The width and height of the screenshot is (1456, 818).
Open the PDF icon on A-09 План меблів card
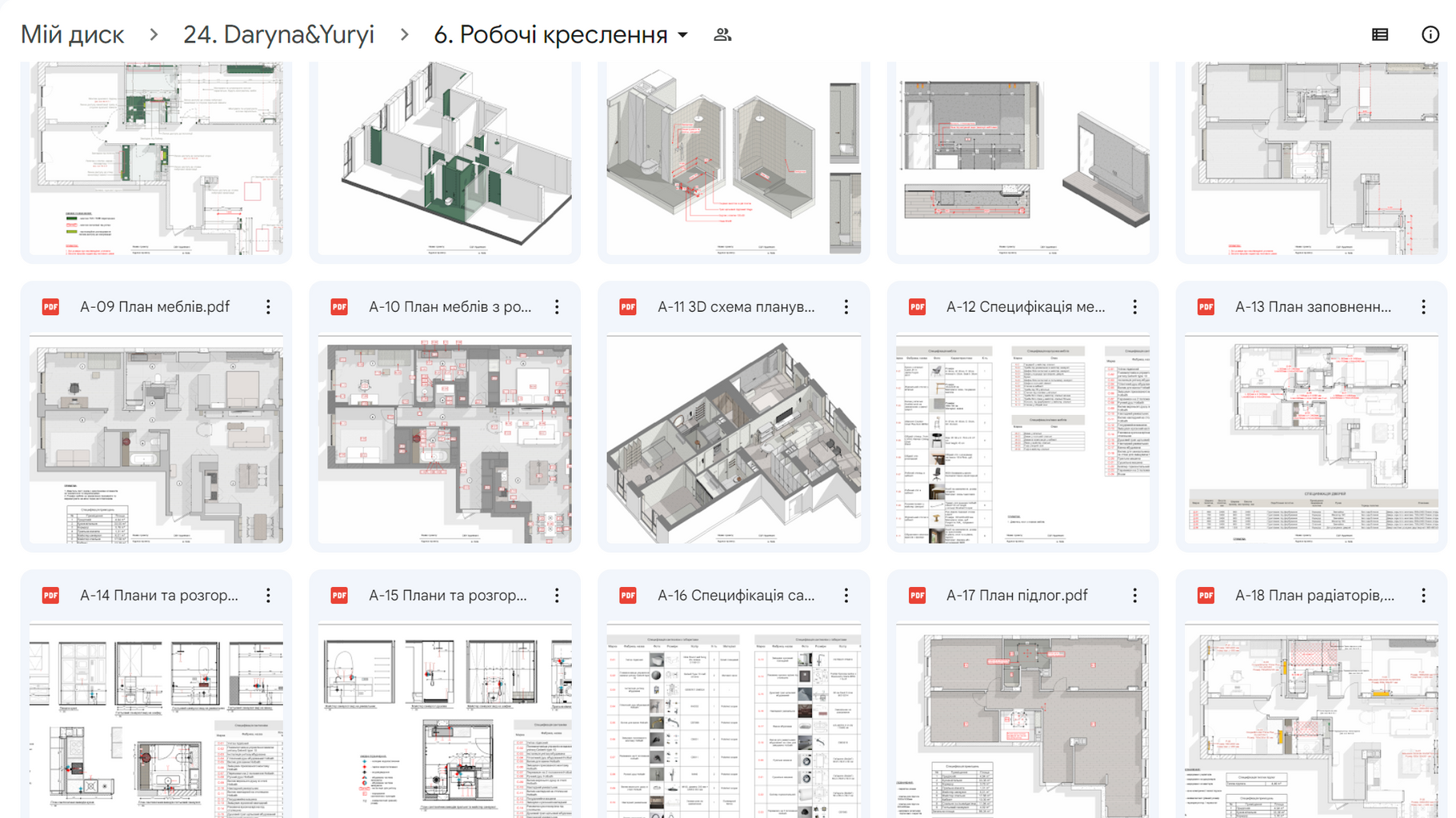(50, 306)
